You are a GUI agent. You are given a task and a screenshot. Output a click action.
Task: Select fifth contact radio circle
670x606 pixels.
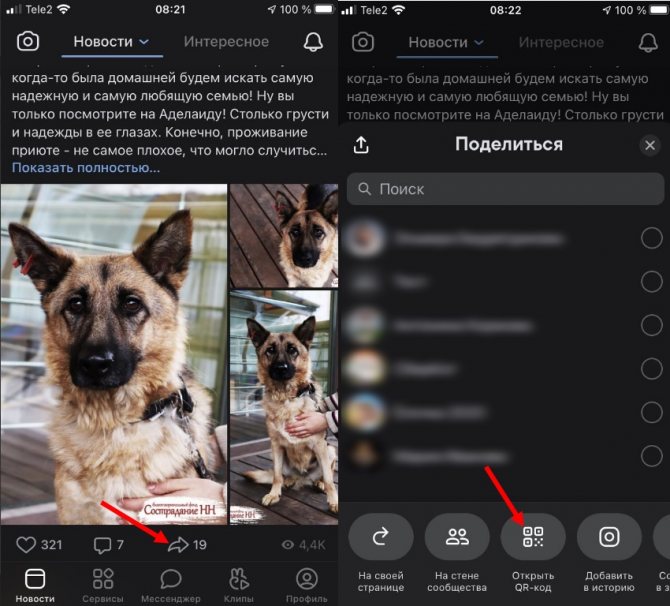652,412
